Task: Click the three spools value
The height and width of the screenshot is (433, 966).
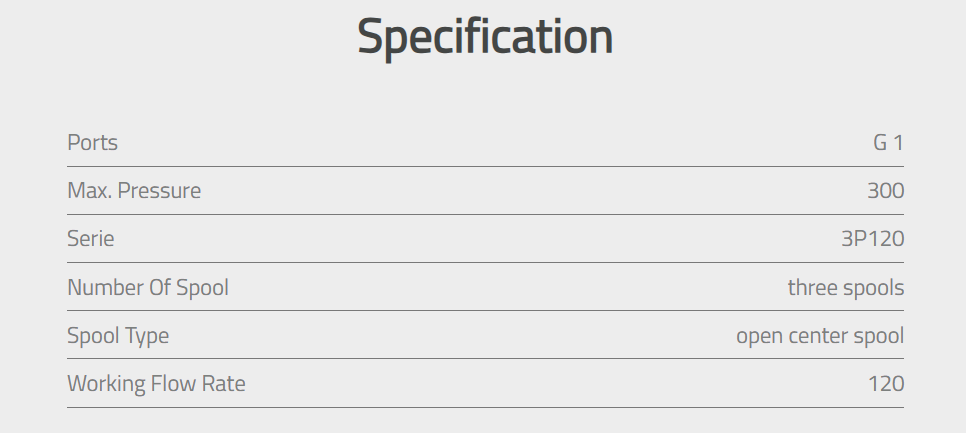Action: click(x=846, y=287)
